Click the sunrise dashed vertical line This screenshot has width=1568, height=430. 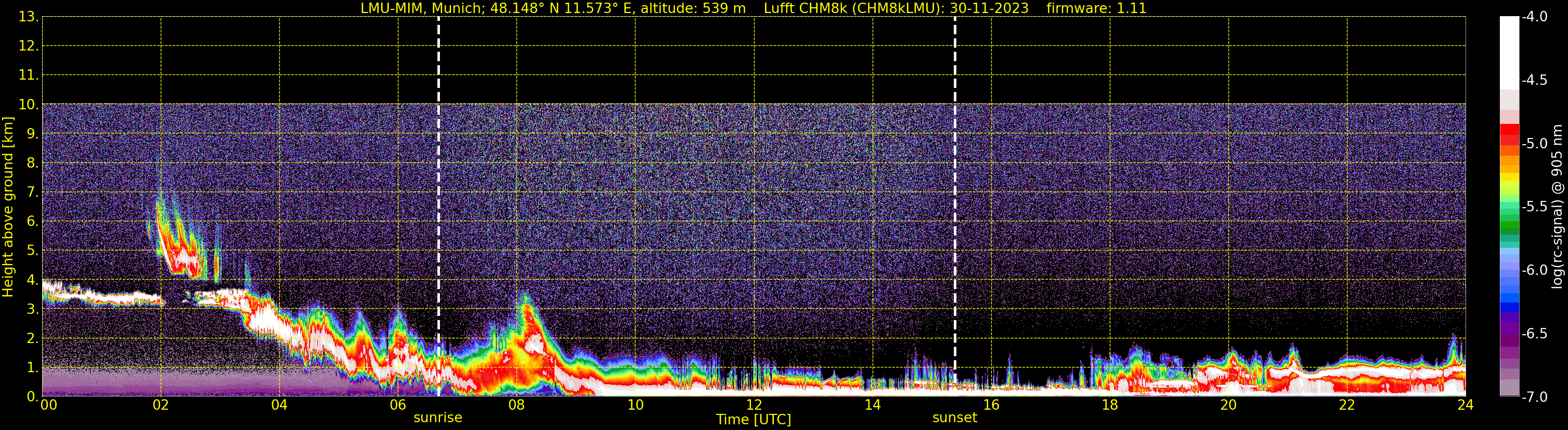point(438,183)
